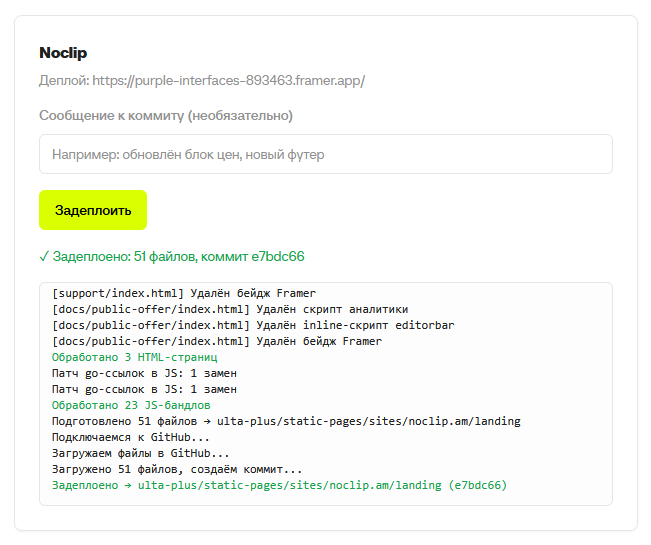Click log line Удалён inline-скрипт editorbar

click(x=253, y=325)
